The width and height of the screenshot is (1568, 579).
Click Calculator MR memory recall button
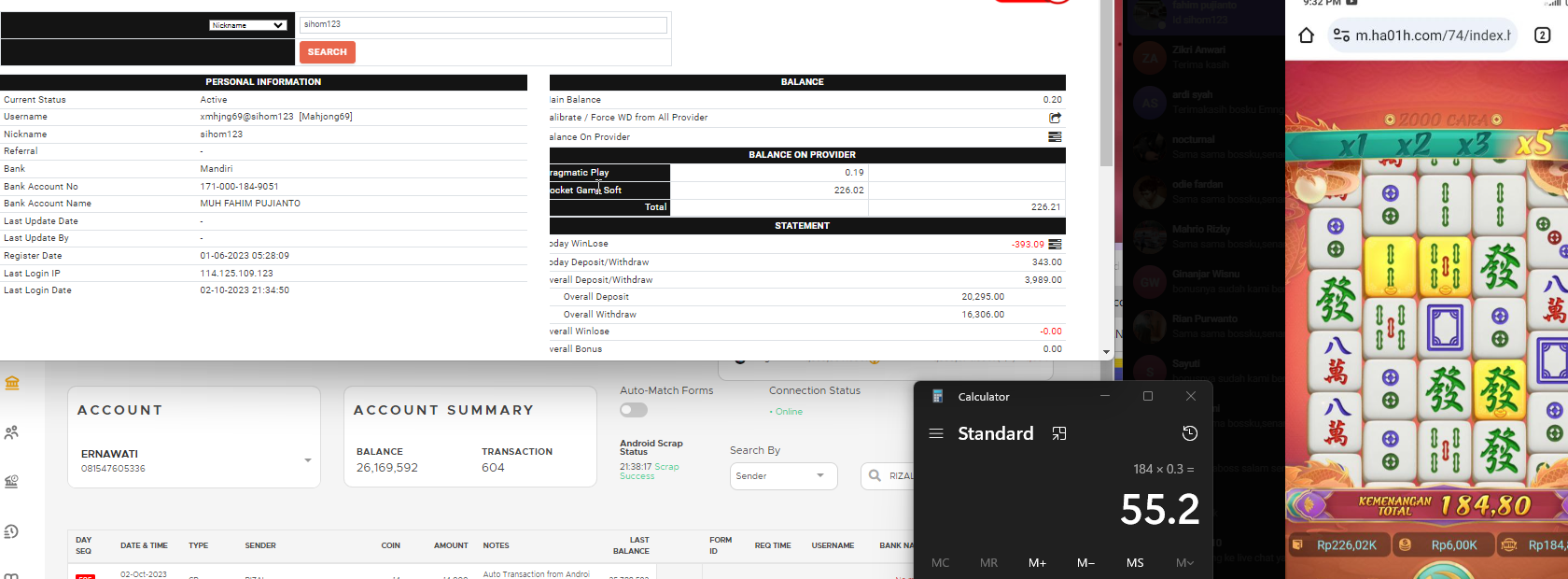(x=988, y=562)
